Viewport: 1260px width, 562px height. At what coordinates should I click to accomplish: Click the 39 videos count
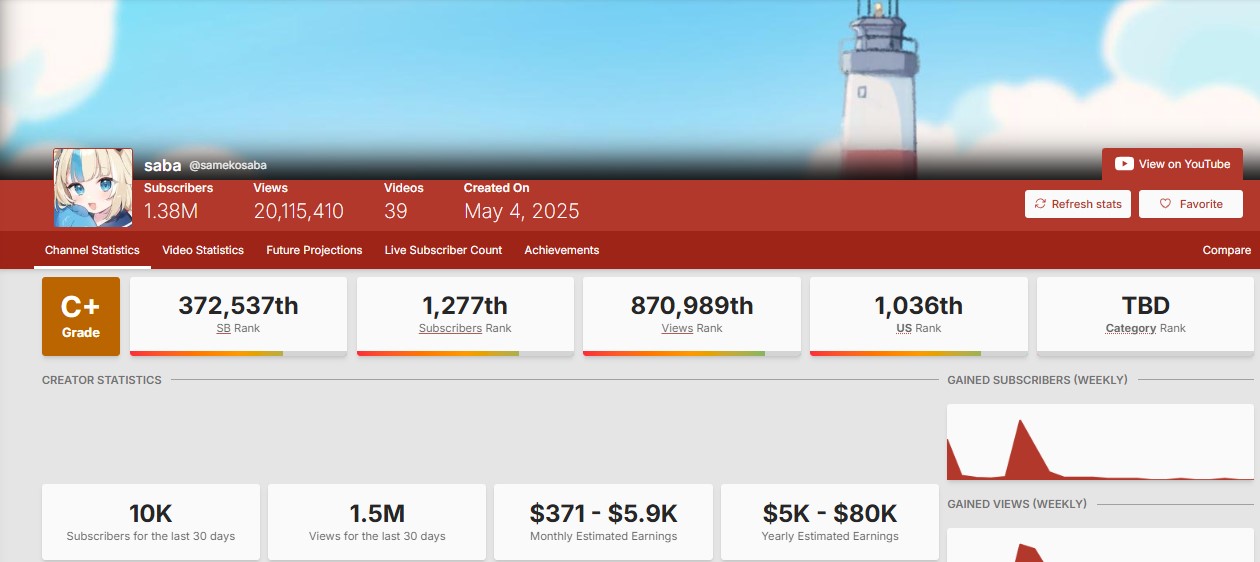click(396, 211)
